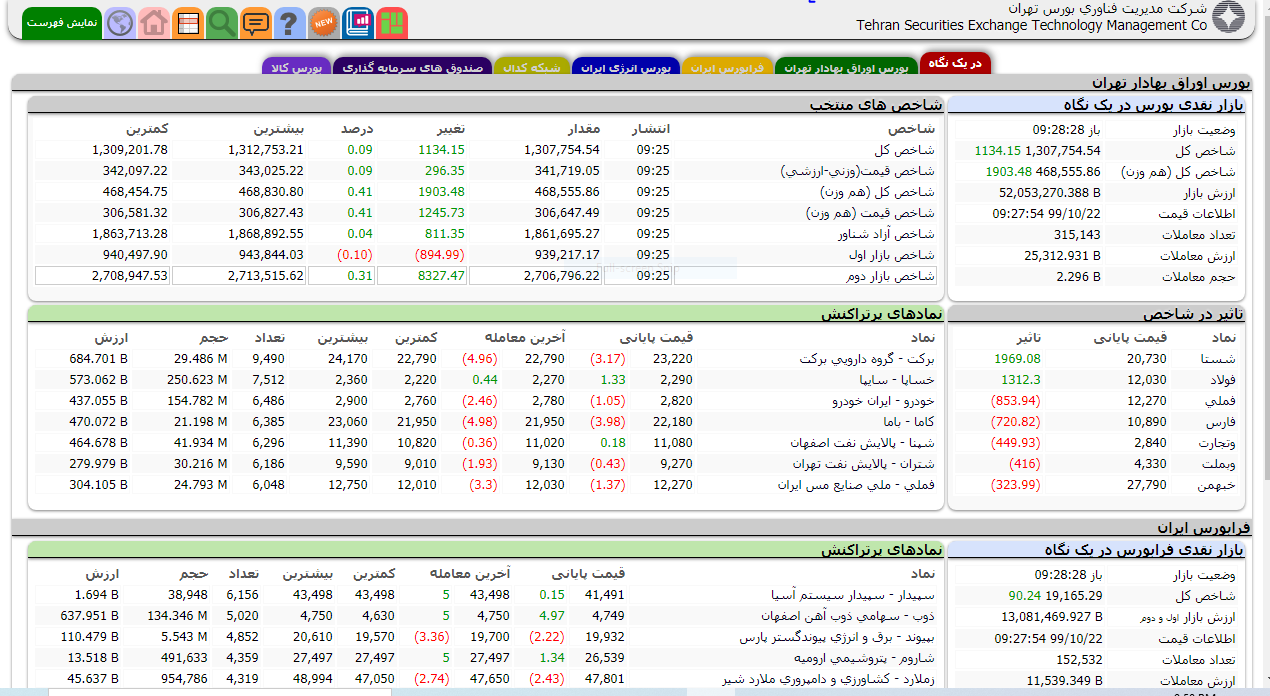Viewport: 1270px width, 696px height.
Task: Open شاخص قیمت(وزنی-ارزشی) index row
Action: [x=857, y=171]
